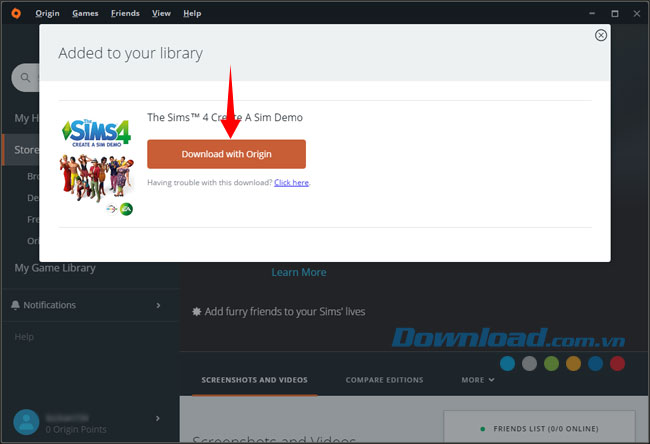Expand the More dropdown tab
The height and width of the screenshot is (444, 650).
click(478, 380)
